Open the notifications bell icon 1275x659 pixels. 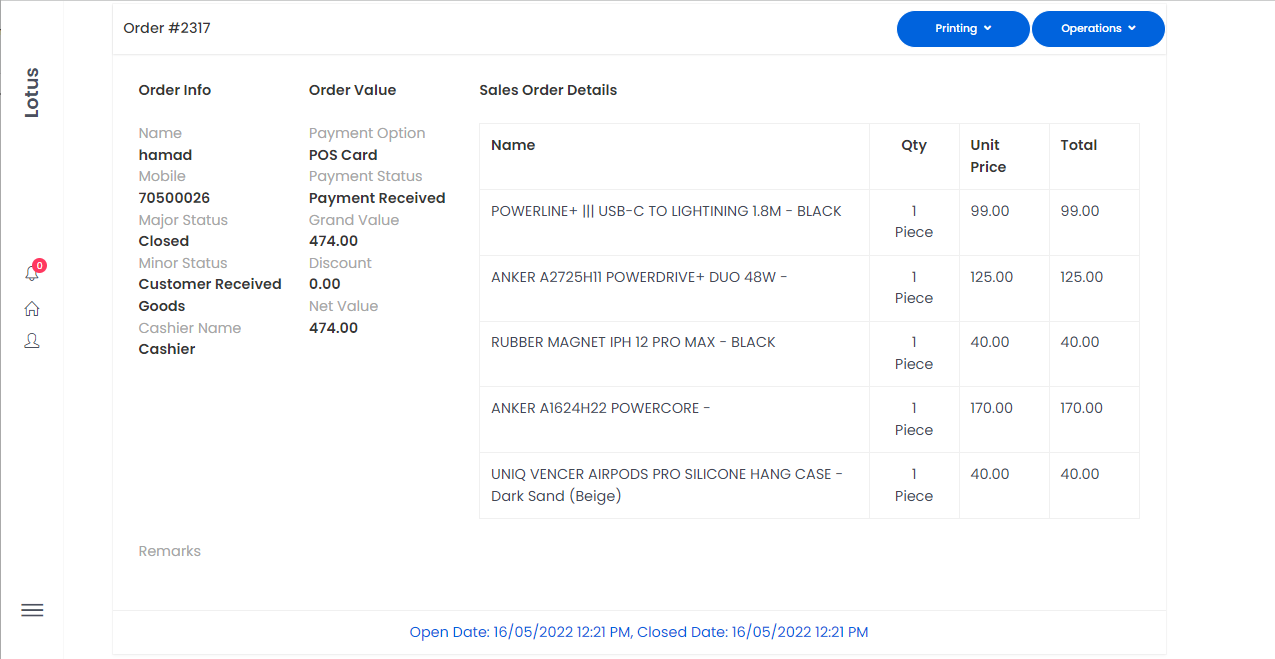[32, 273]
